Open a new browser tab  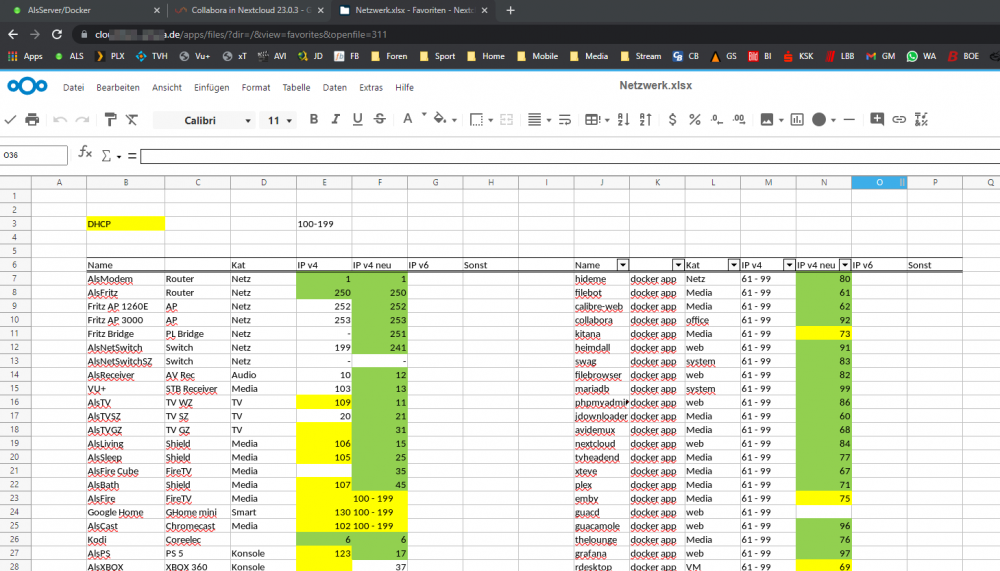tap(510, 10)
